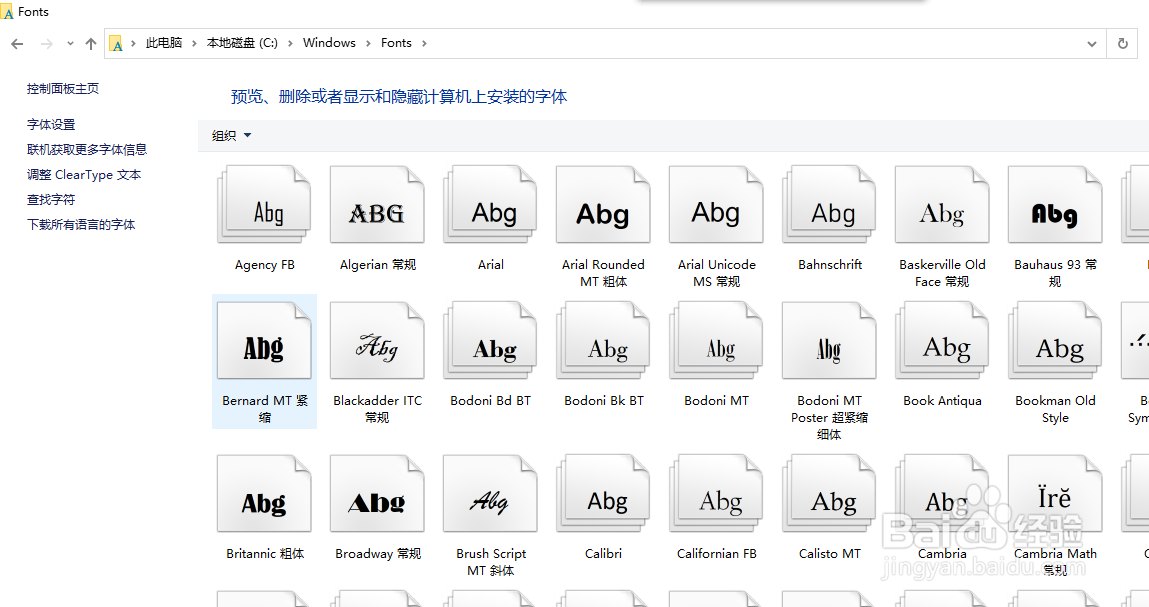Select the Book Antiqua font icon
This screenshot has width=1149, height=607.
click(942, 342)
